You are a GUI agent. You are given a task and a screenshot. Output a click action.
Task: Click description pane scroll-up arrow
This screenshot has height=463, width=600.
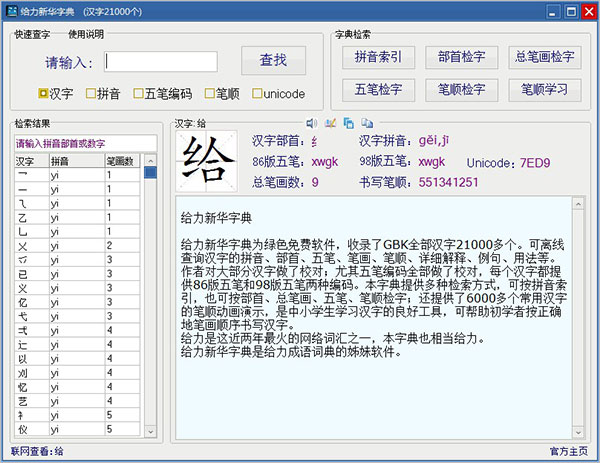coord(578,204)
